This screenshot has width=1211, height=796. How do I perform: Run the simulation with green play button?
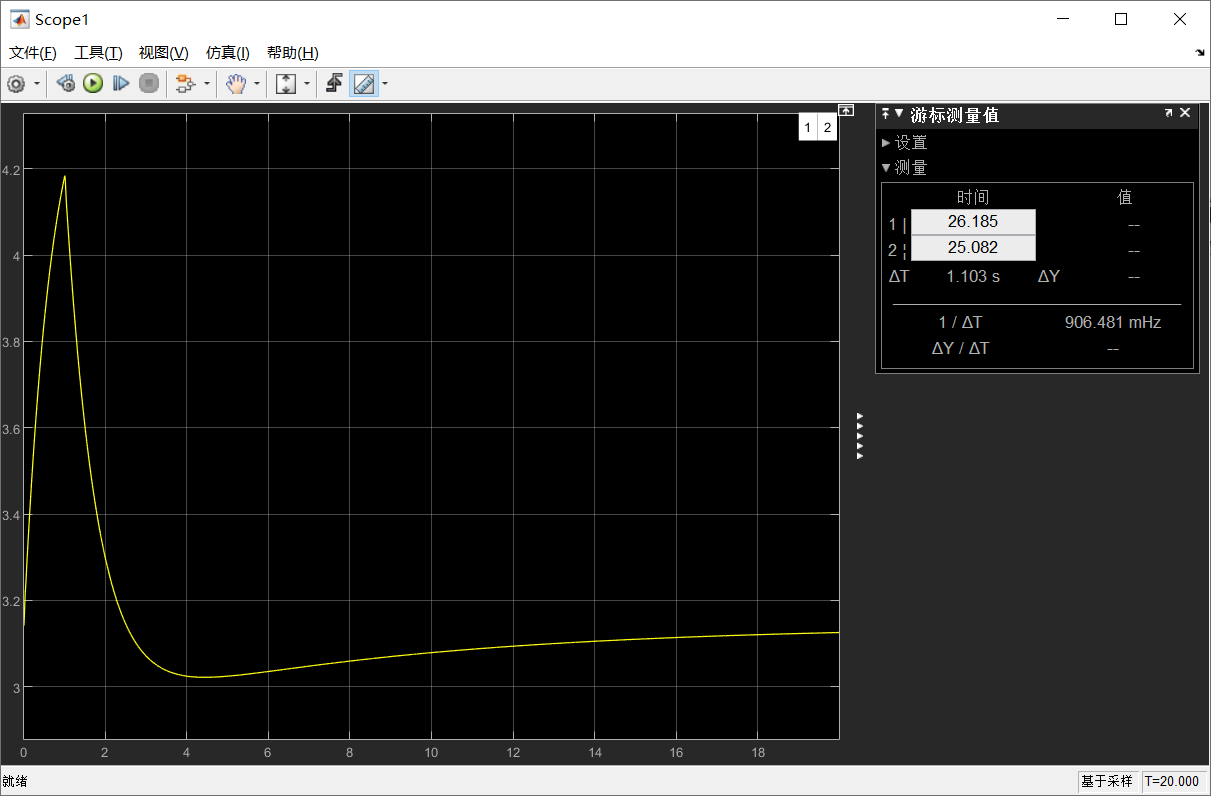pyautogui.click(x=93, y=84)
